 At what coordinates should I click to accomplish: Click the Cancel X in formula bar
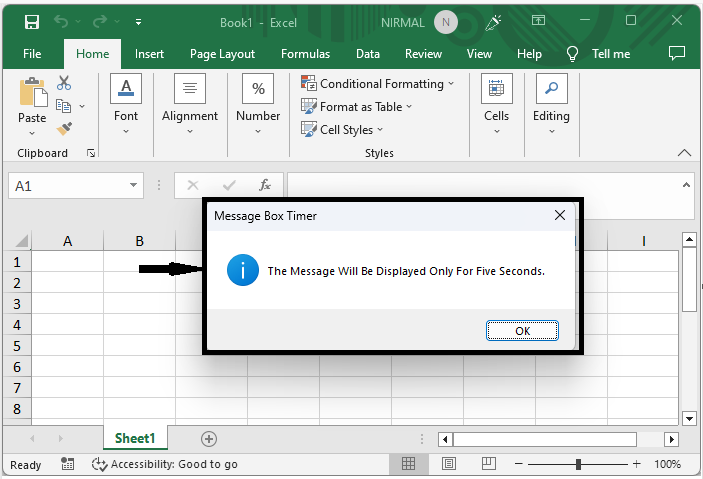pyautogui.click(x=193, y=185)
